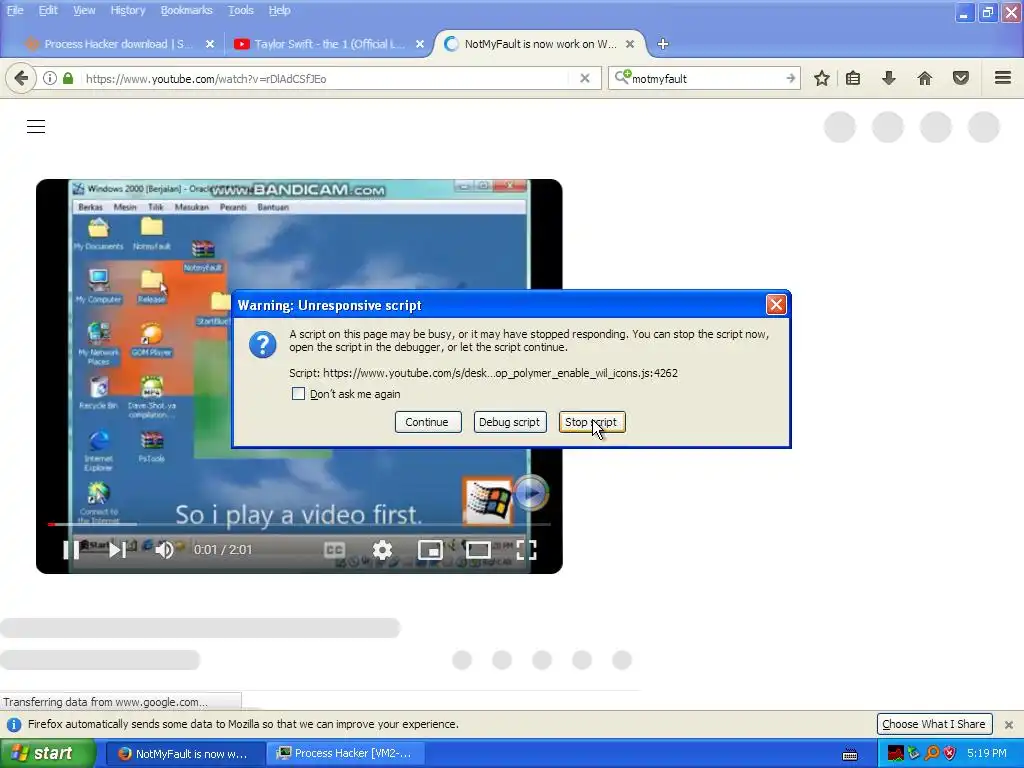Click the info icon in notification bar
The width and height of the screenshot is (1024, 768).
(14, 724)
